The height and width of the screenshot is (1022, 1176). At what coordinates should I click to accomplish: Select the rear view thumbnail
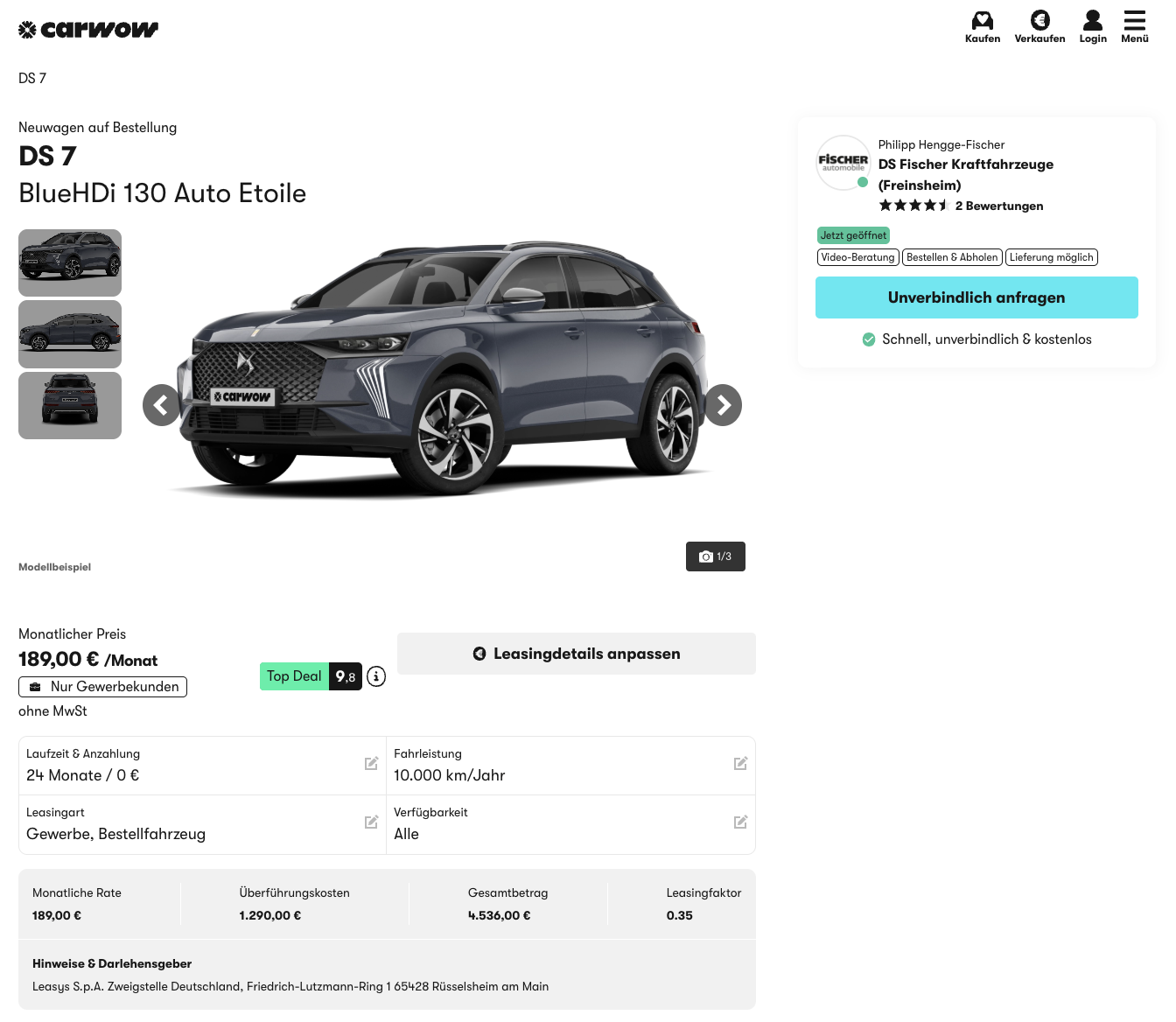tap(70, 405)
